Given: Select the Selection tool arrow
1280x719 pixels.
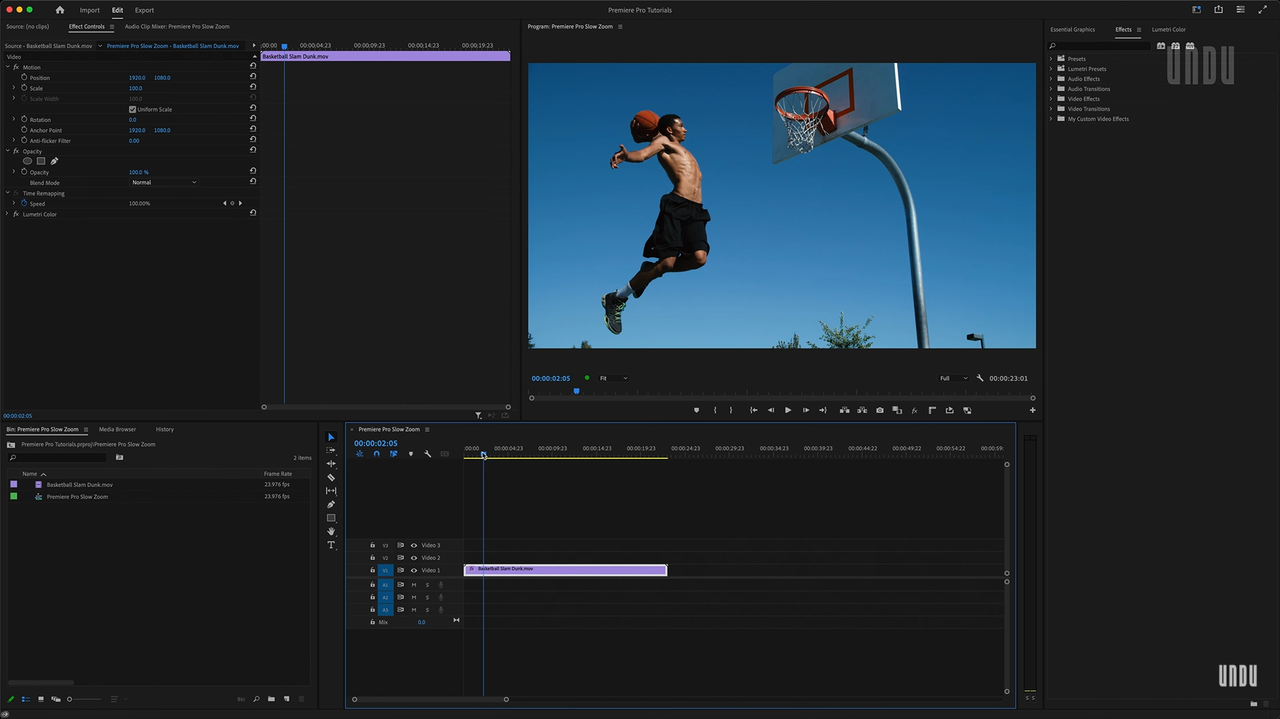Looking at the screenshot, I should [x=331, y=437].
